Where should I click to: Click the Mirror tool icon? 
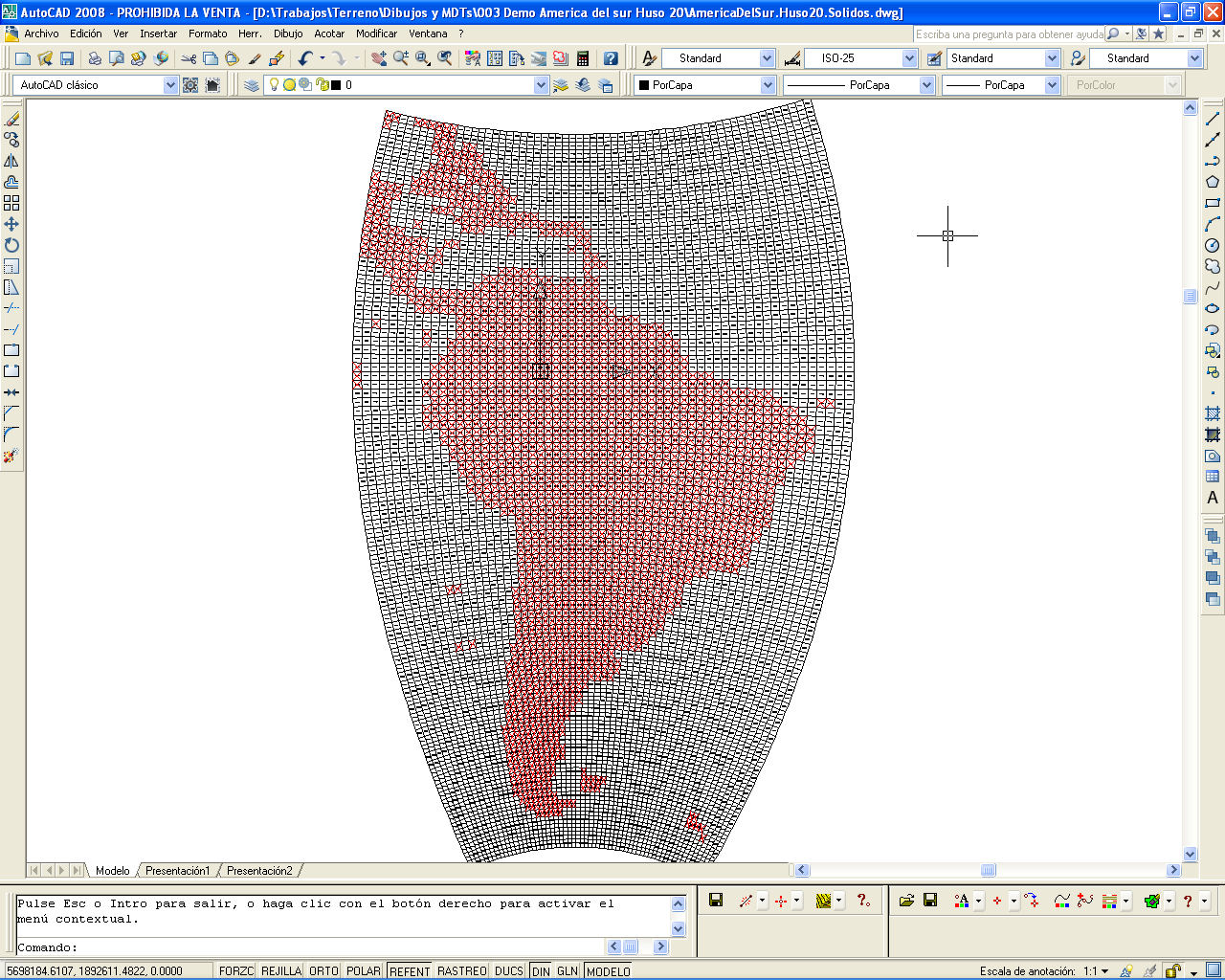11,161
